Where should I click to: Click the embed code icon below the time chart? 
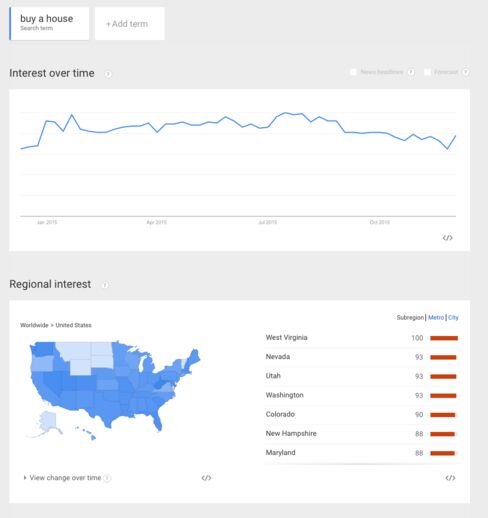447,238
